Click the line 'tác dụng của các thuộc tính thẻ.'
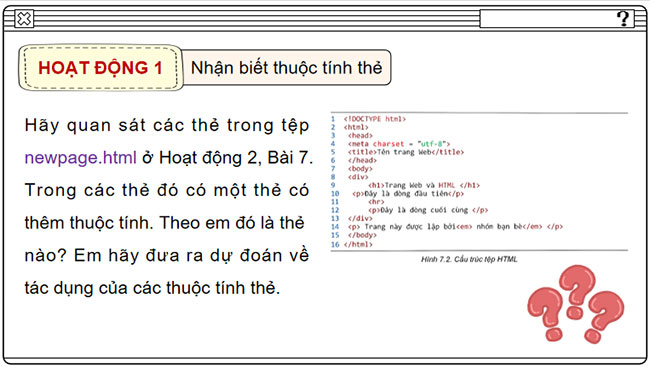 pos(152,287)
